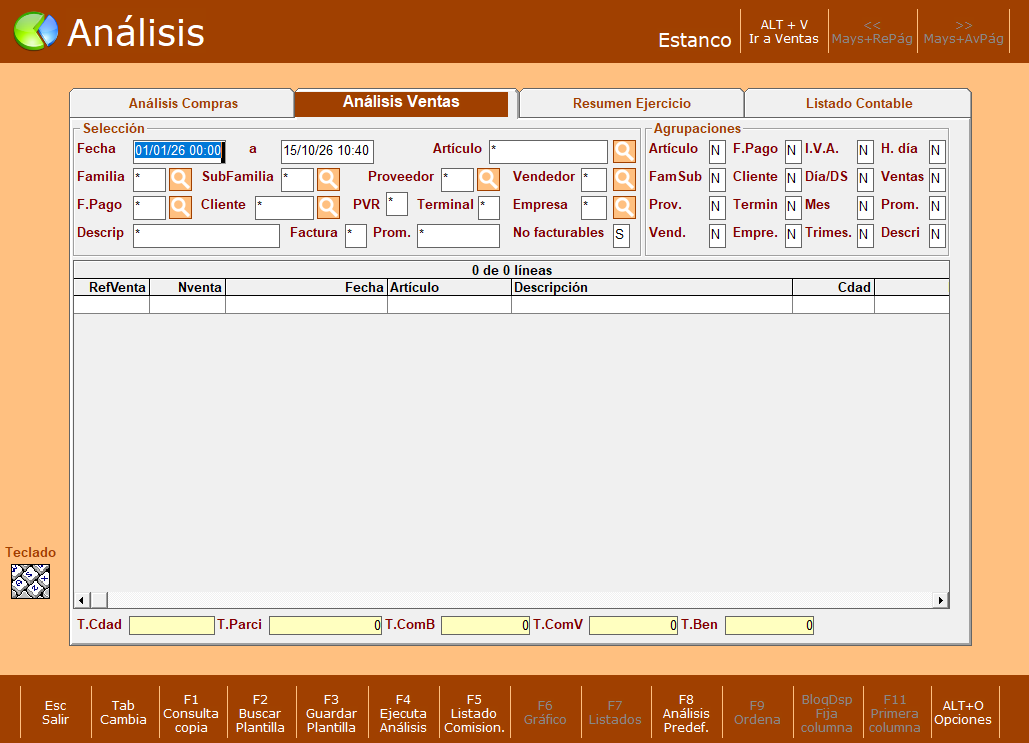Click F3 Guardar Plantilla
Image resolution: width=1029 pixels, height=743 pixels.
pos(331,713)
